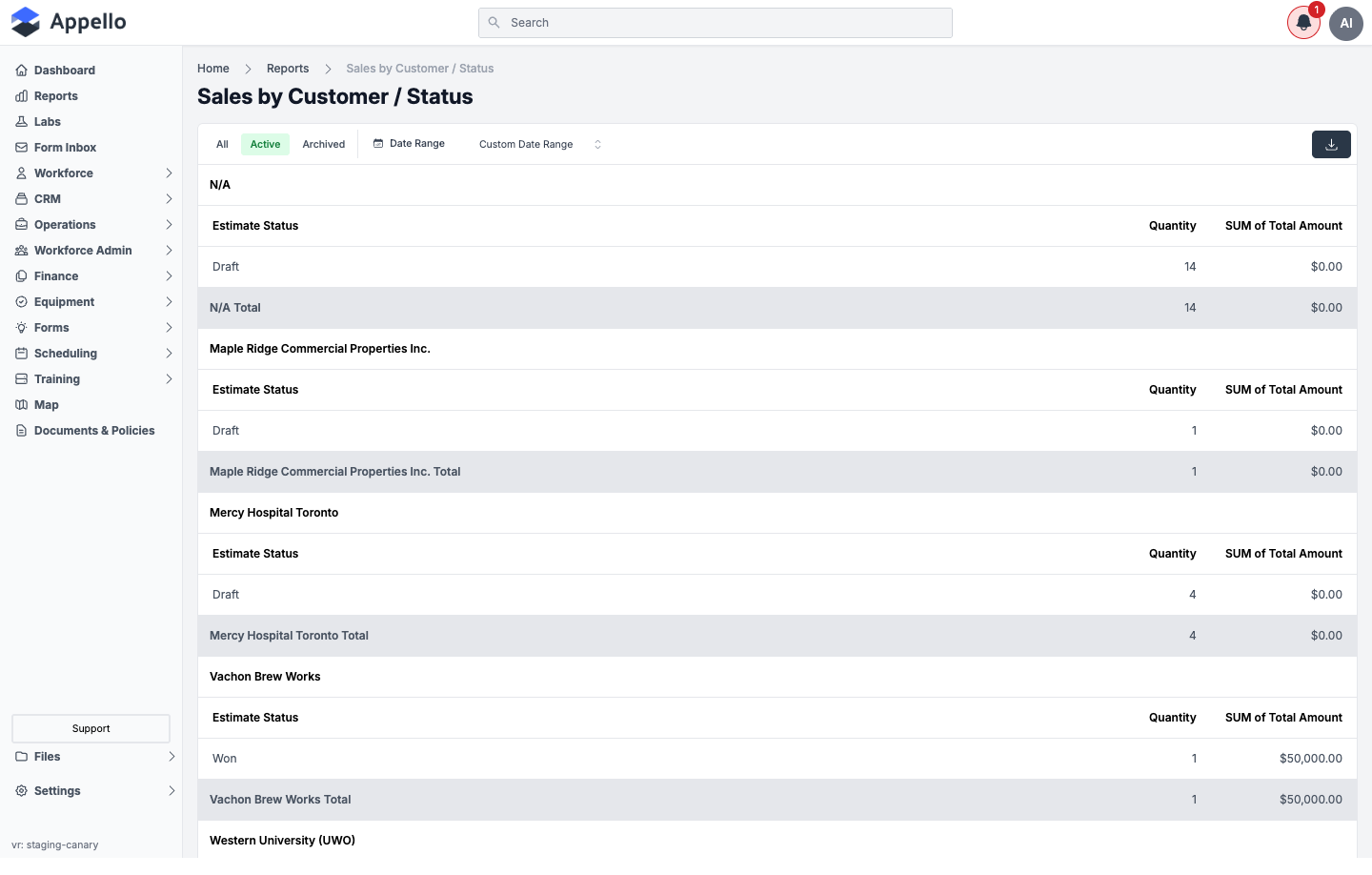Select the Active filter tab

(265, 145)
